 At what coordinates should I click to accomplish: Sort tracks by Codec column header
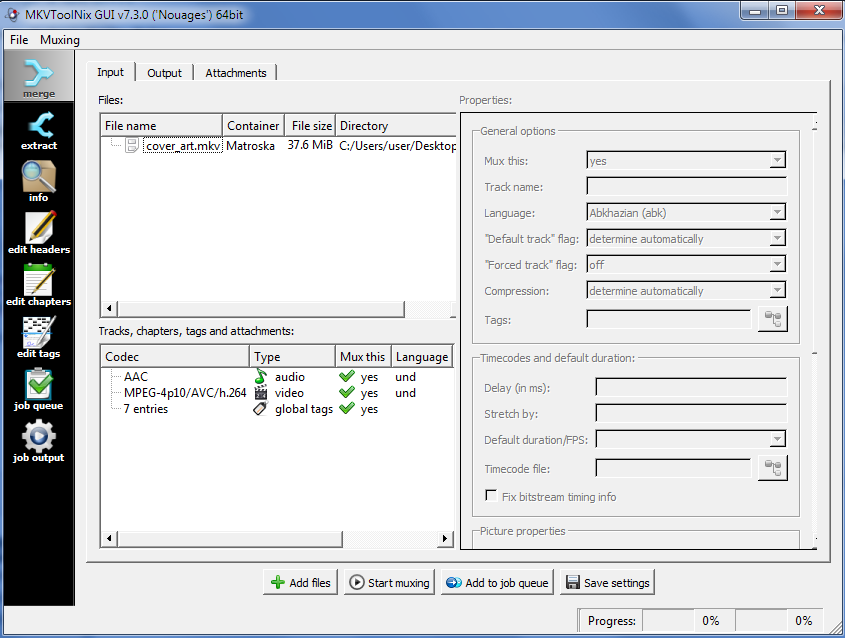[x=175, y=357]
